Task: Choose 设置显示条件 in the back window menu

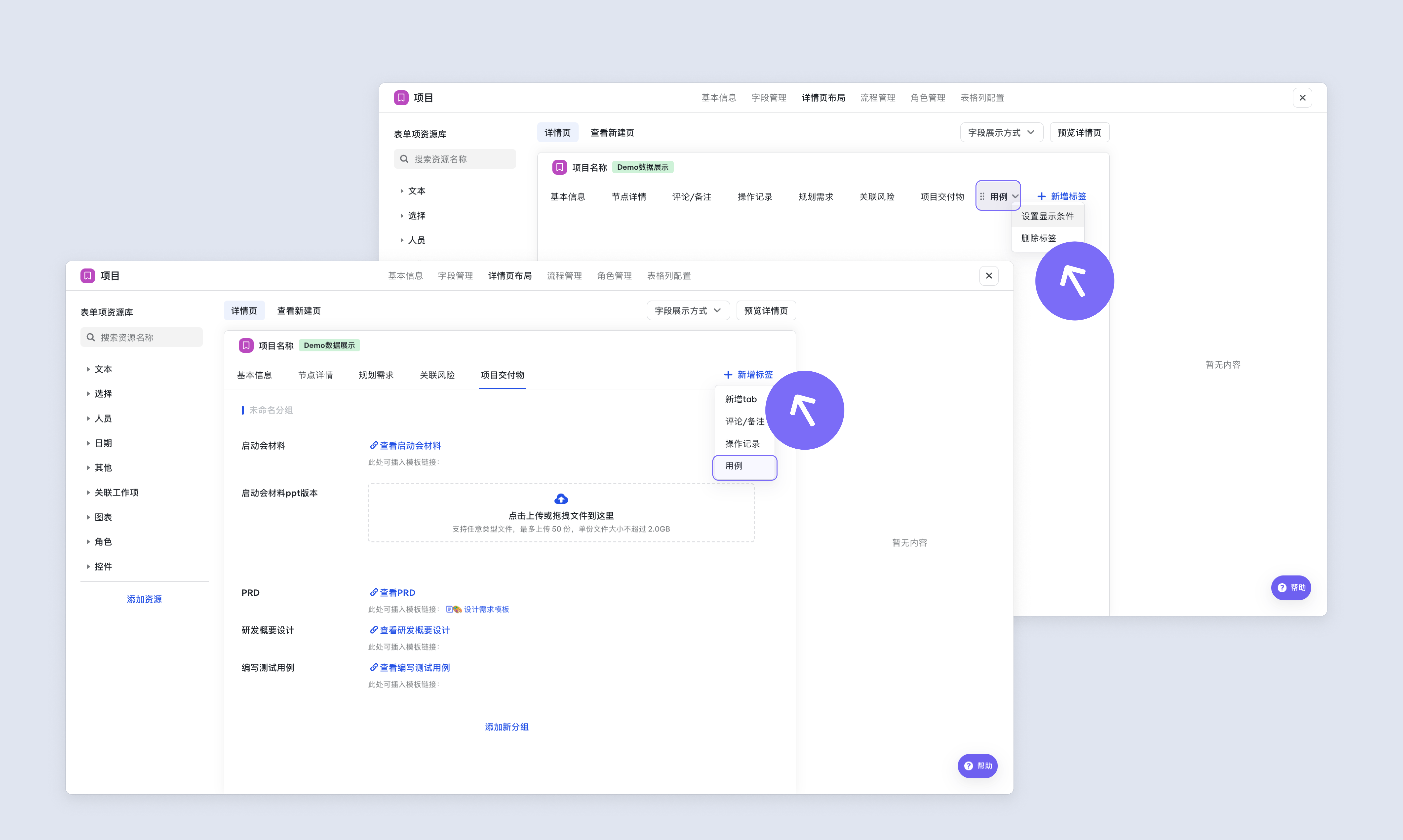Action: pyautogui.click(x=1048, y=216)
